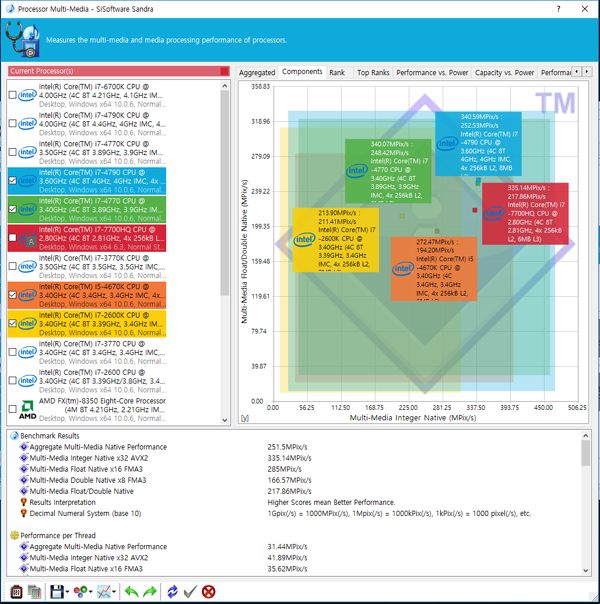This screenshot has width=600, height=604.
Task: Click the results pane scroll down arrow
Action: (586, 571)
